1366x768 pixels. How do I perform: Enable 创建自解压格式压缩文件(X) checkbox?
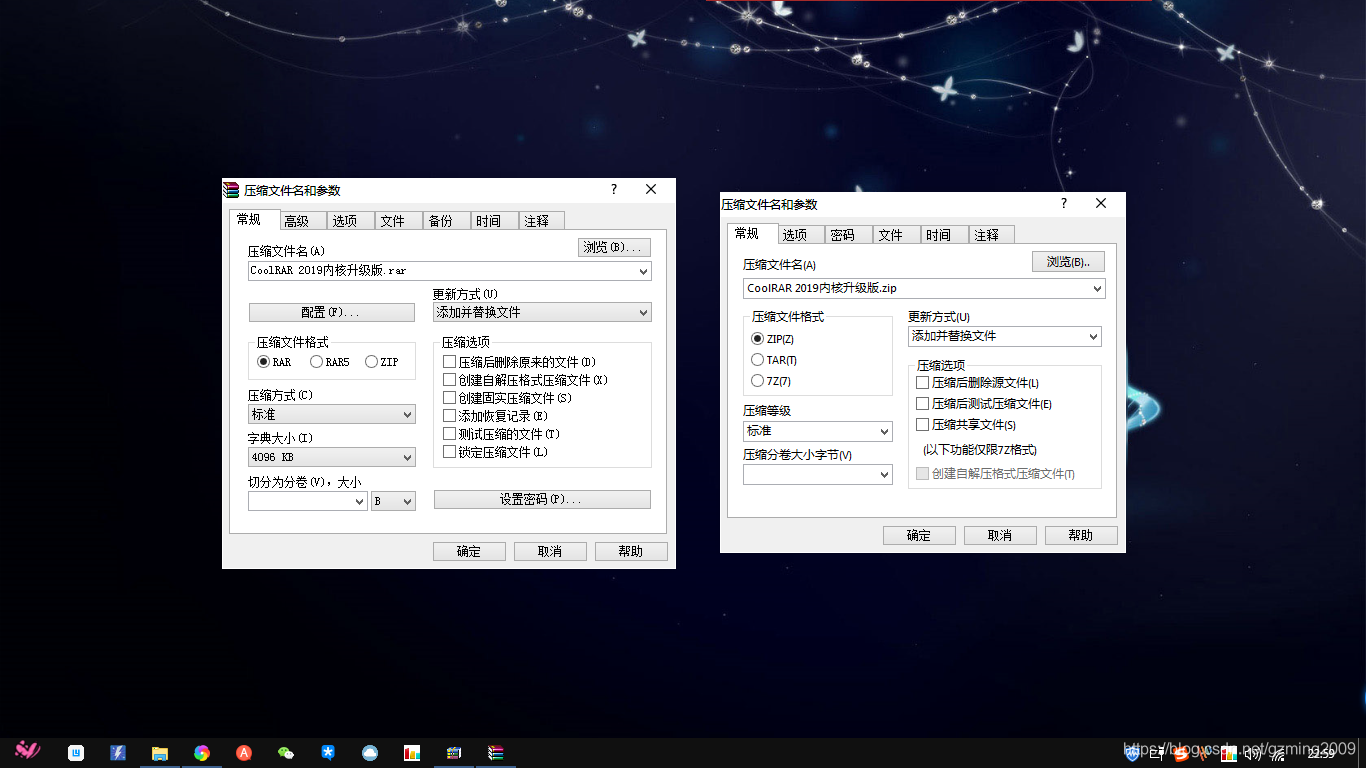(450, 380)
